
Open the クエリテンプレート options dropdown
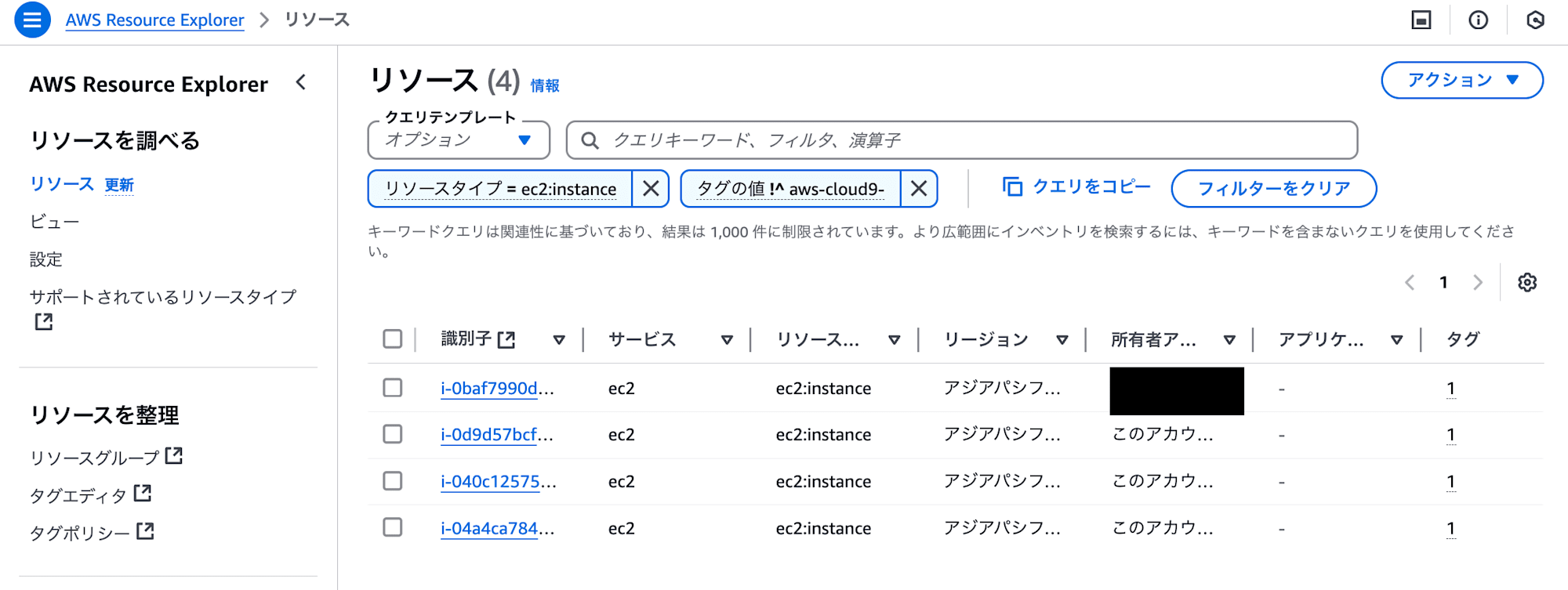[x=459, y=140]
